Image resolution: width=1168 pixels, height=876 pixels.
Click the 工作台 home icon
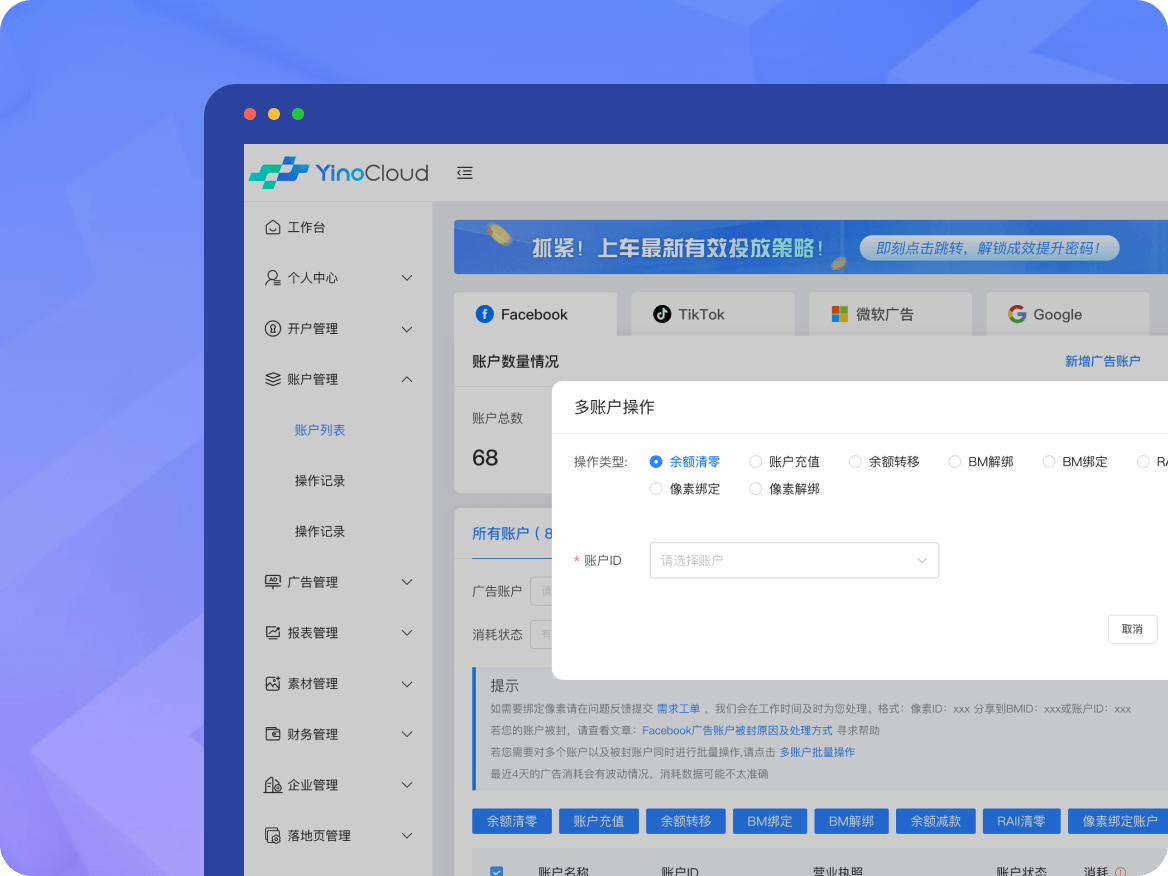click(273, 227)
